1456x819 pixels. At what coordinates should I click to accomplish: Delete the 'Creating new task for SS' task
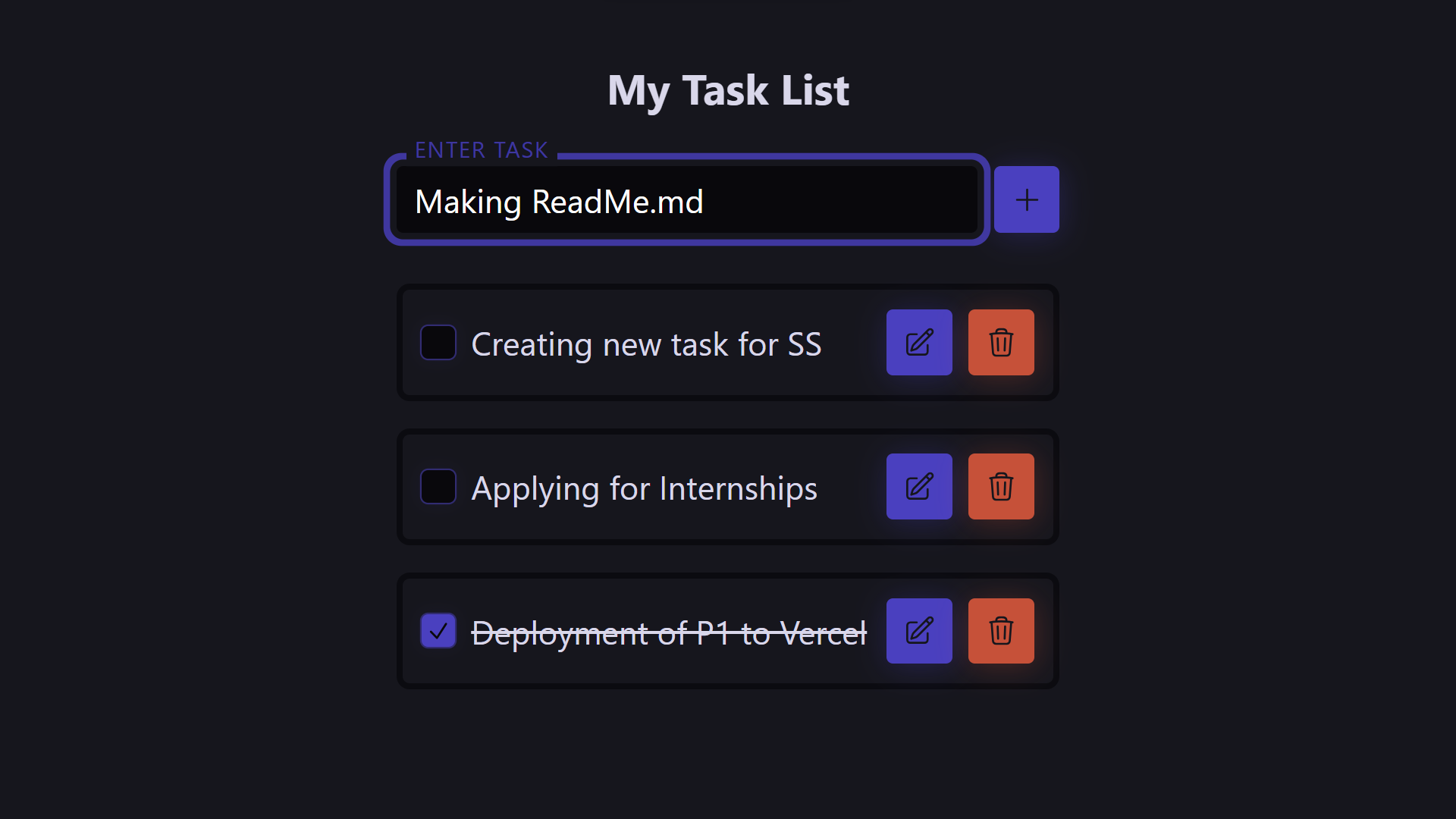pos(1001,342)
